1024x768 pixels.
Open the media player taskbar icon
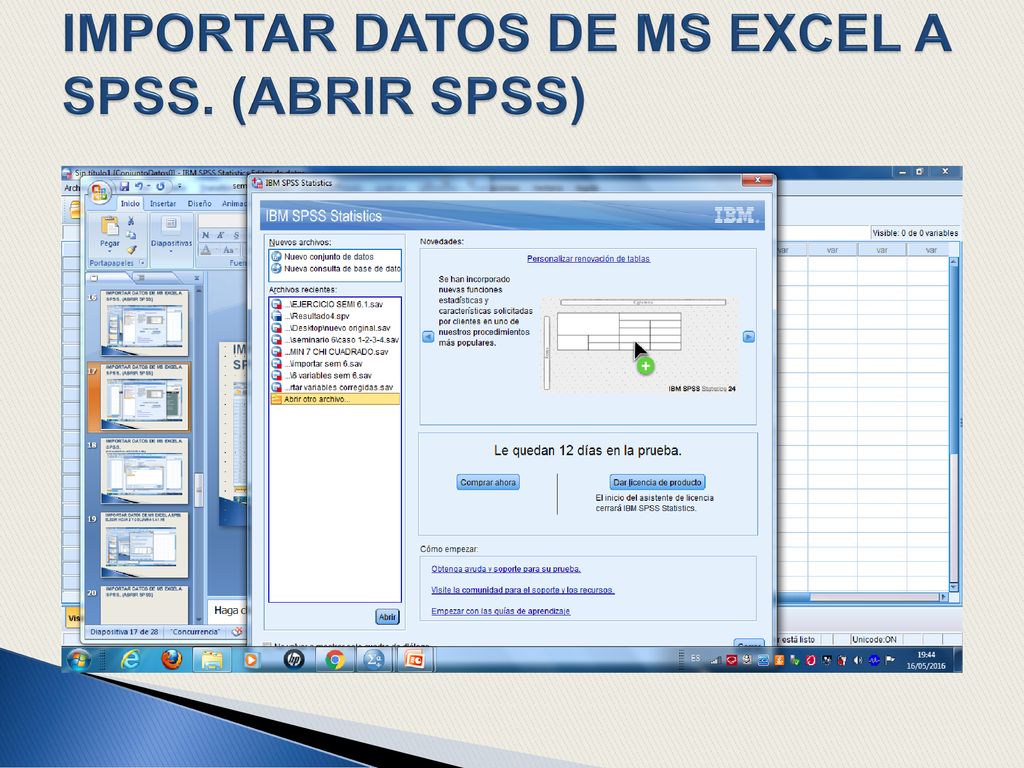251,660
